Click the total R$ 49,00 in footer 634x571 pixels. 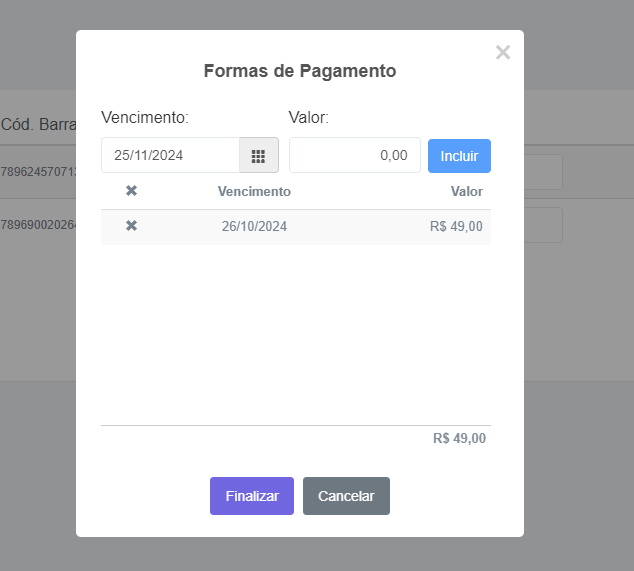(459, 438)
